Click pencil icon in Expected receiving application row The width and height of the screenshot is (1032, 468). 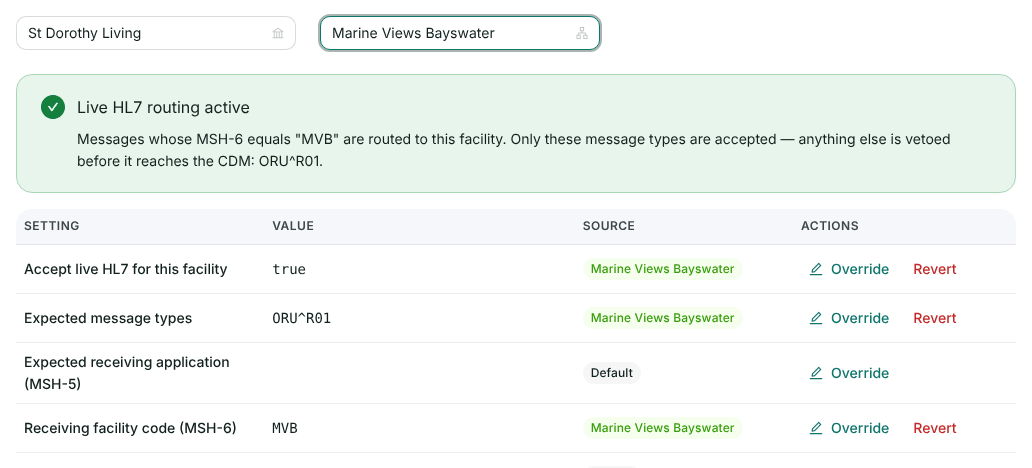[x=816, y=373]
